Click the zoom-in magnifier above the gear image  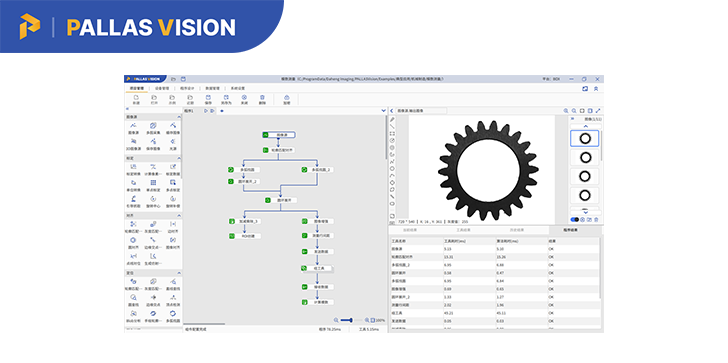pyautogui.click(x=566, y=111)
